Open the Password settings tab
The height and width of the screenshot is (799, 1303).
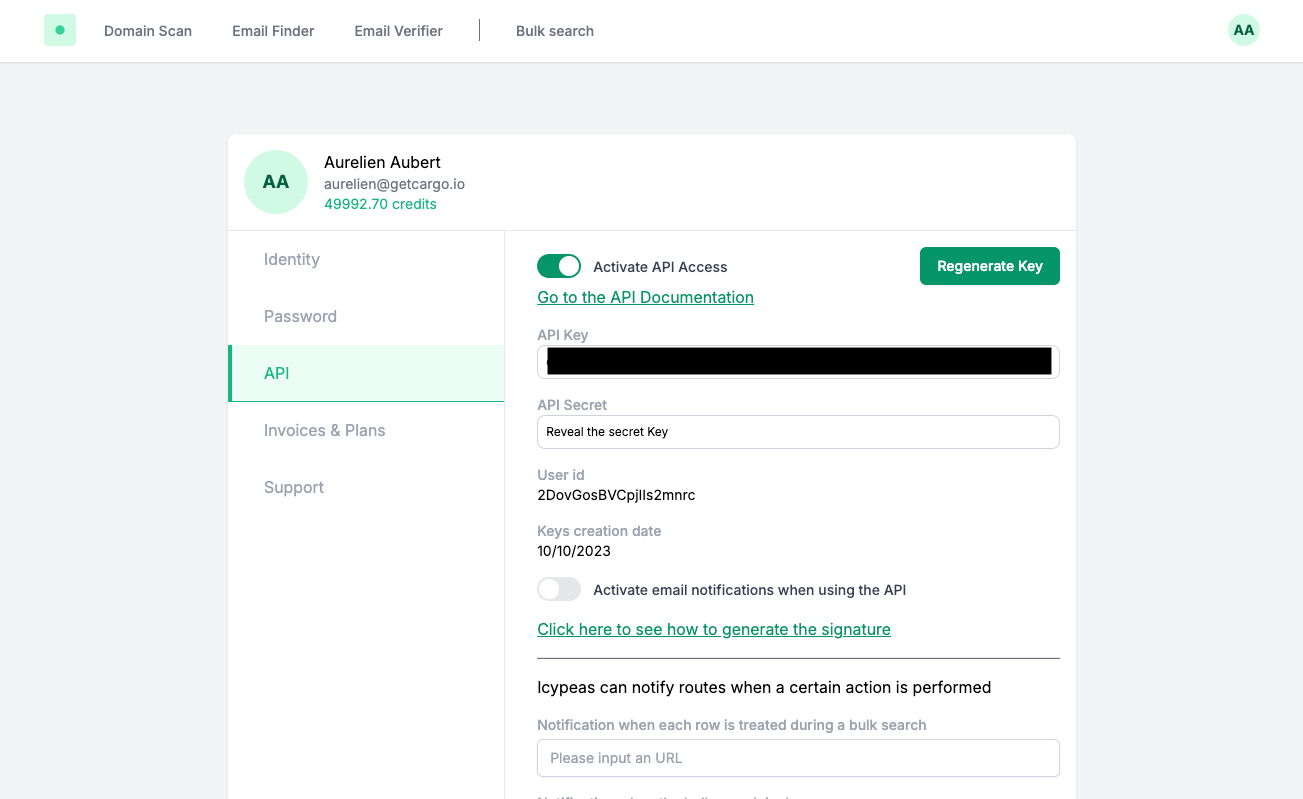[366, 316]
